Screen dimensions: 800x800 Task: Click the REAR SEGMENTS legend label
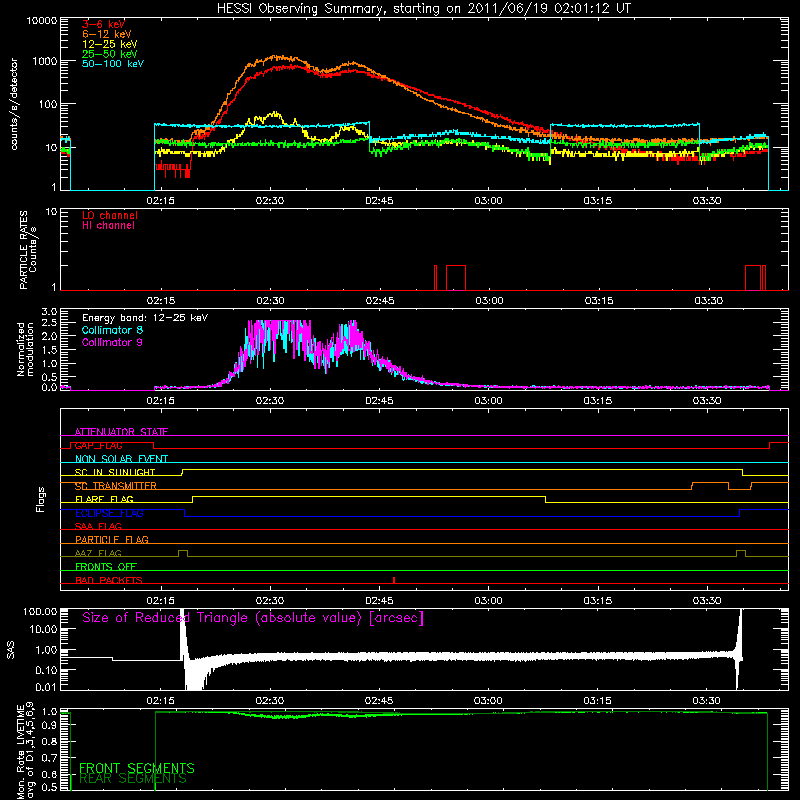133,779
